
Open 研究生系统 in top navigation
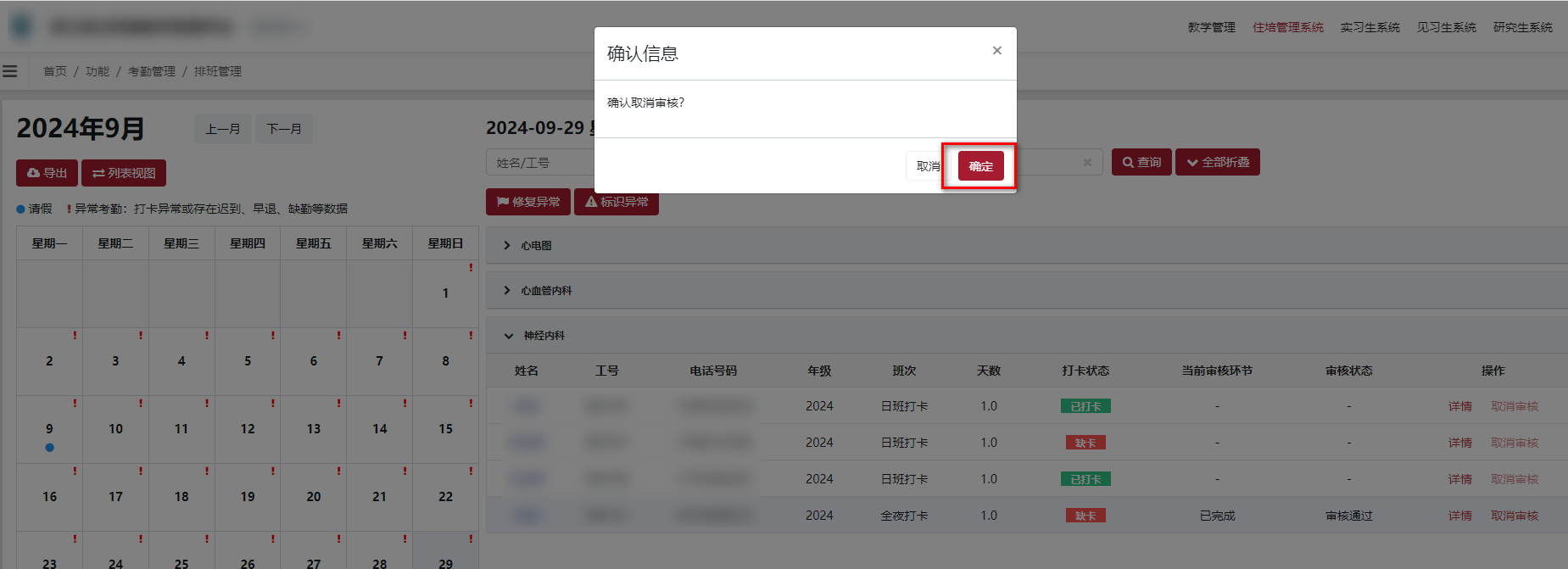(x=1522, y=28)
